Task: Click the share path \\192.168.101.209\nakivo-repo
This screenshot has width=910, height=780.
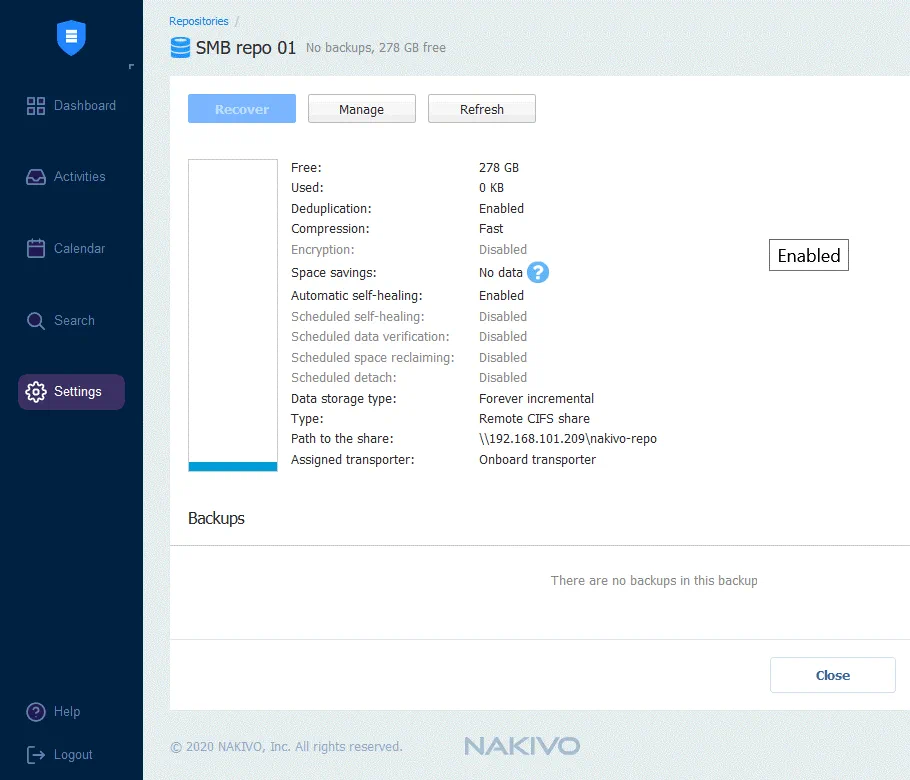Action: coord(567,439)
